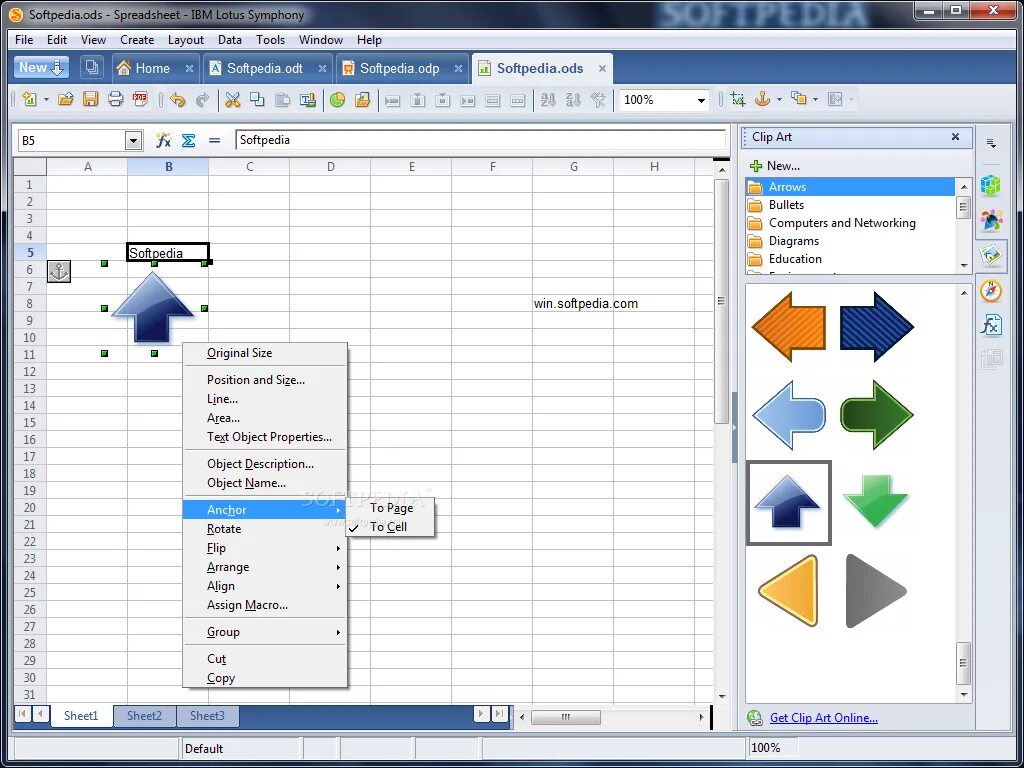The image size is (1024, 768).
Task: Expand the Align submenu
Action: (x=264, y=586)
